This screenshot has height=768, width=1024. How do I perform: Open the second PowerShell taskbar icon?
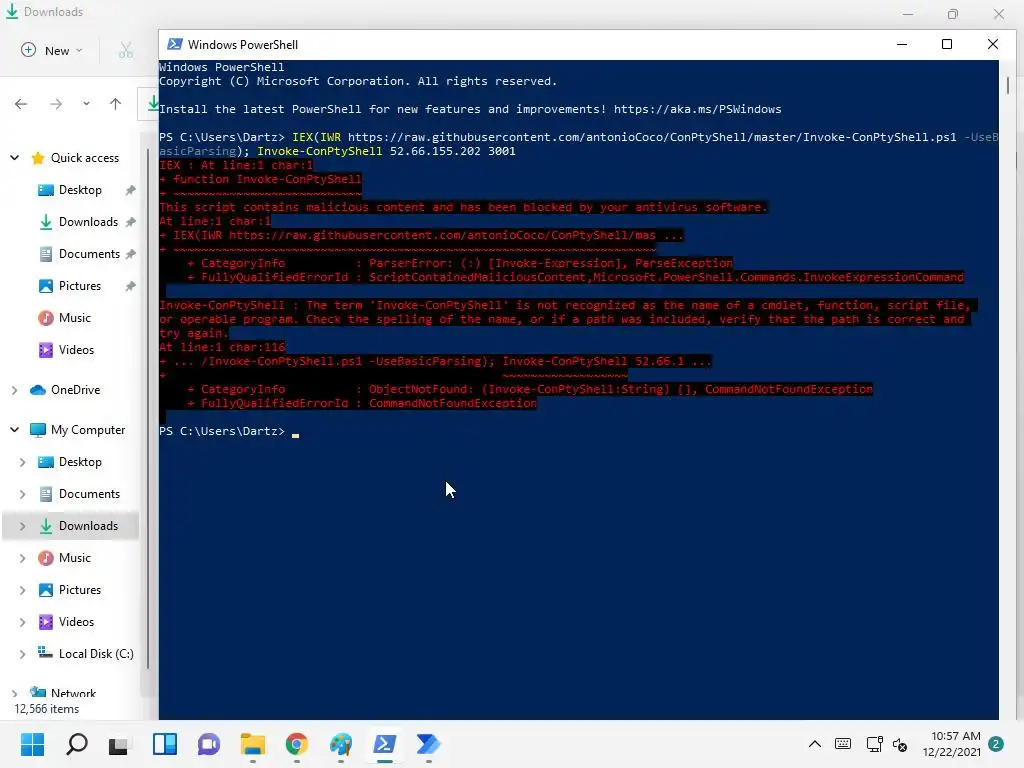point(428,744)
